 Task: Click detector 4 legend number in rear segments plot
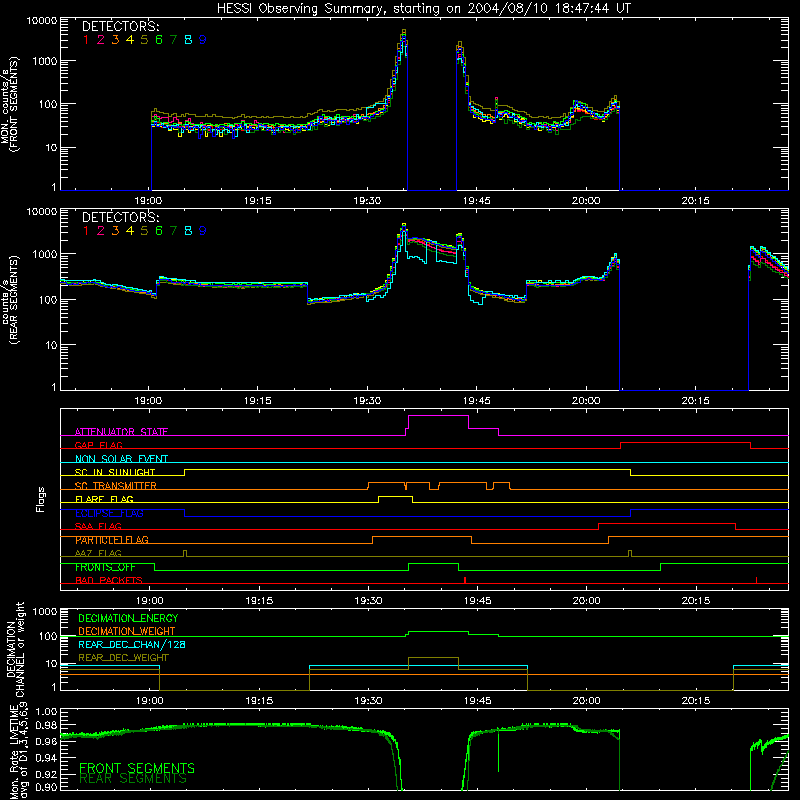coord(130,231)
